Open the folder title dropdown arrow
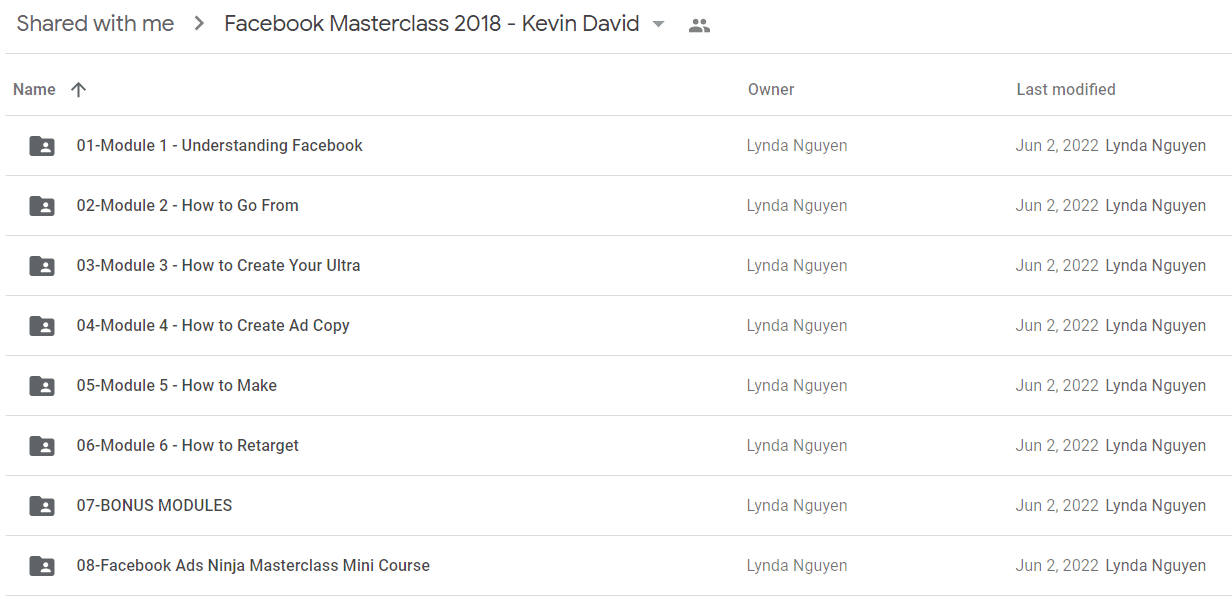1232x596 pixels. click(658, 25)
